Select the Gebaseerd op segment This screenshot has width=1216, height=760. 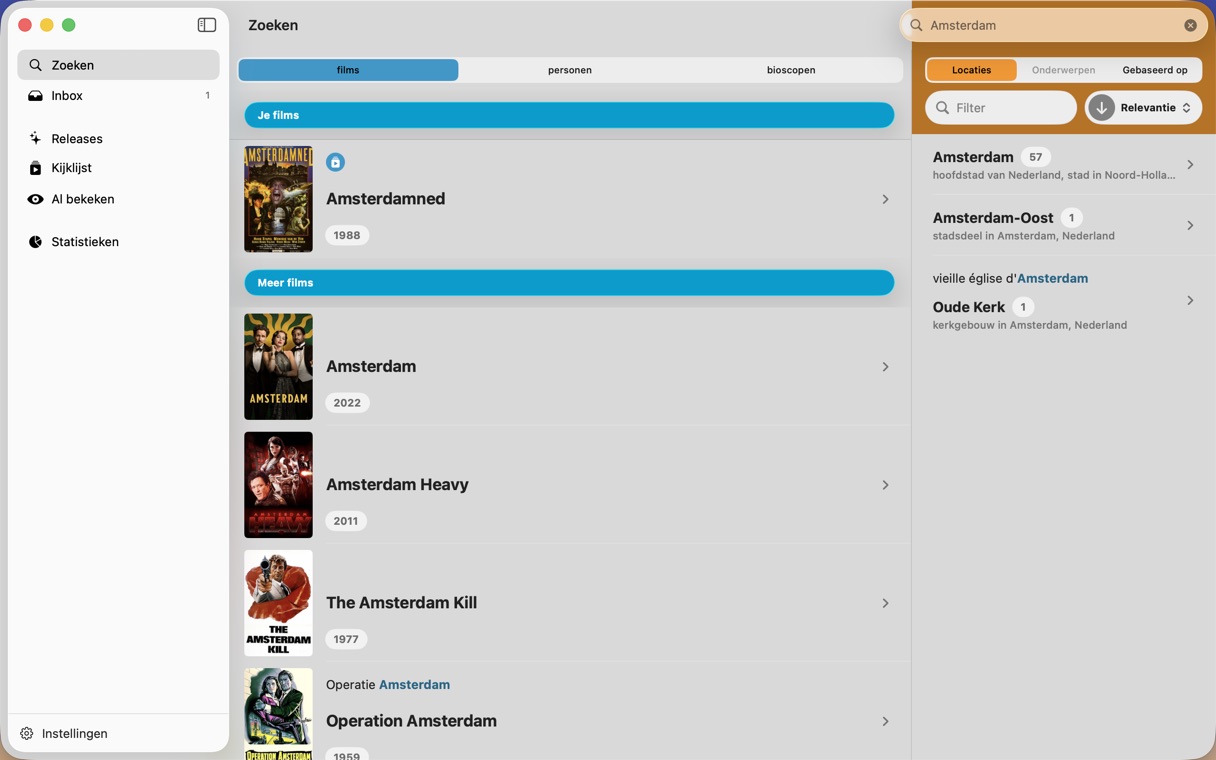coord(1155,70)
